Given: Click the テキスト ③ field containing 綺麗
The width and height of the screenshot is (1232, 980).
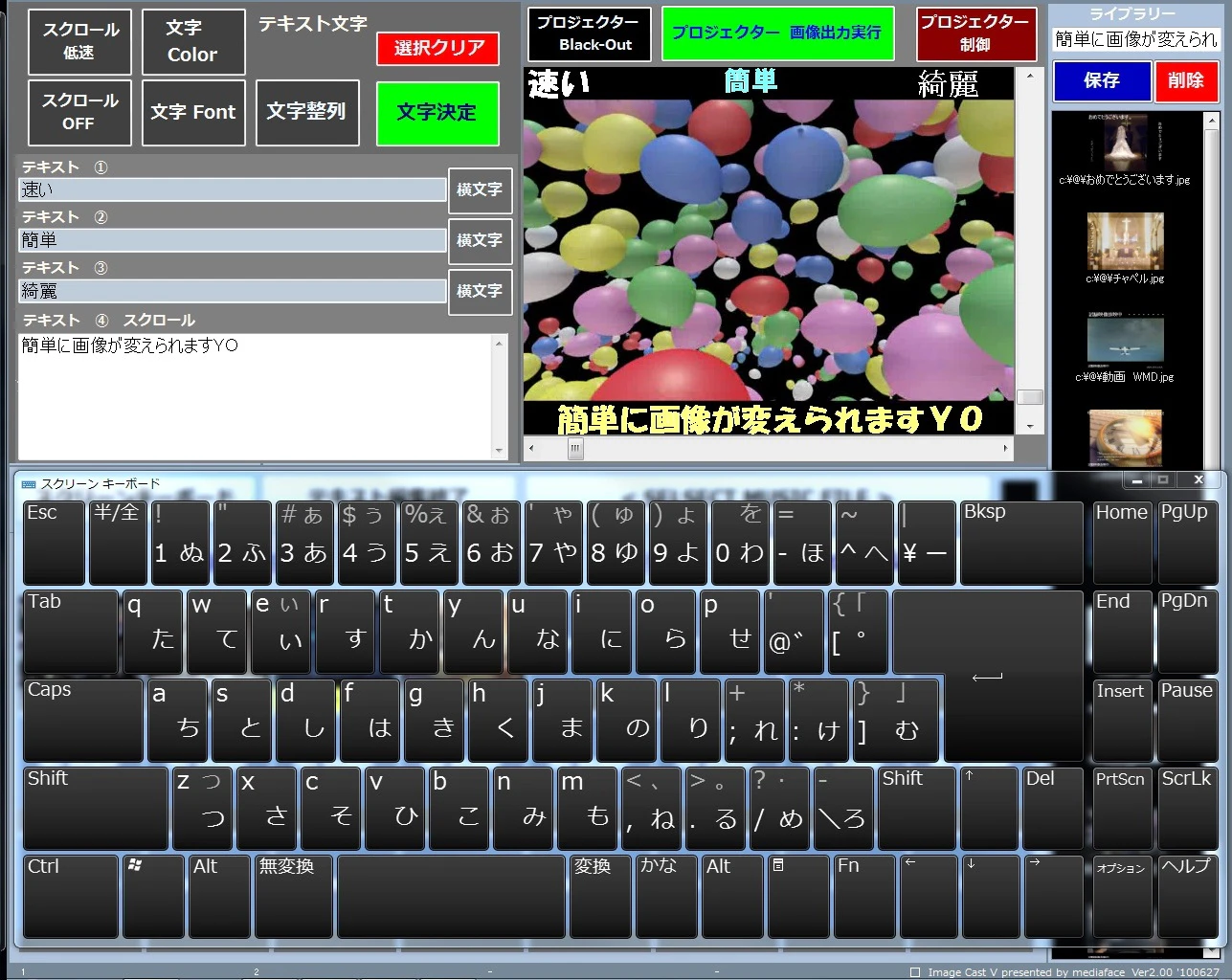Looking at the screenshot, I should pyautogui.click(x=233, y=291).
